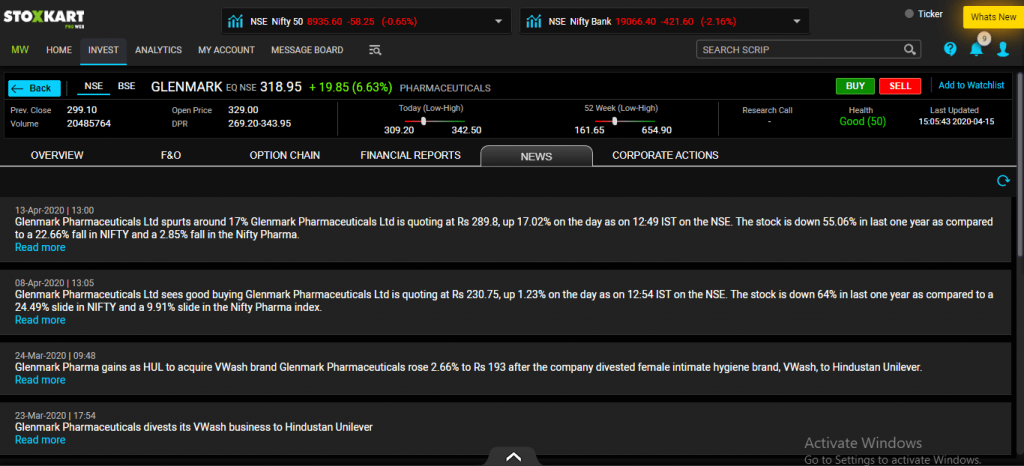
Task: Open the CORPORATE ACTIONS tab
Action: [x=665, y=155]
